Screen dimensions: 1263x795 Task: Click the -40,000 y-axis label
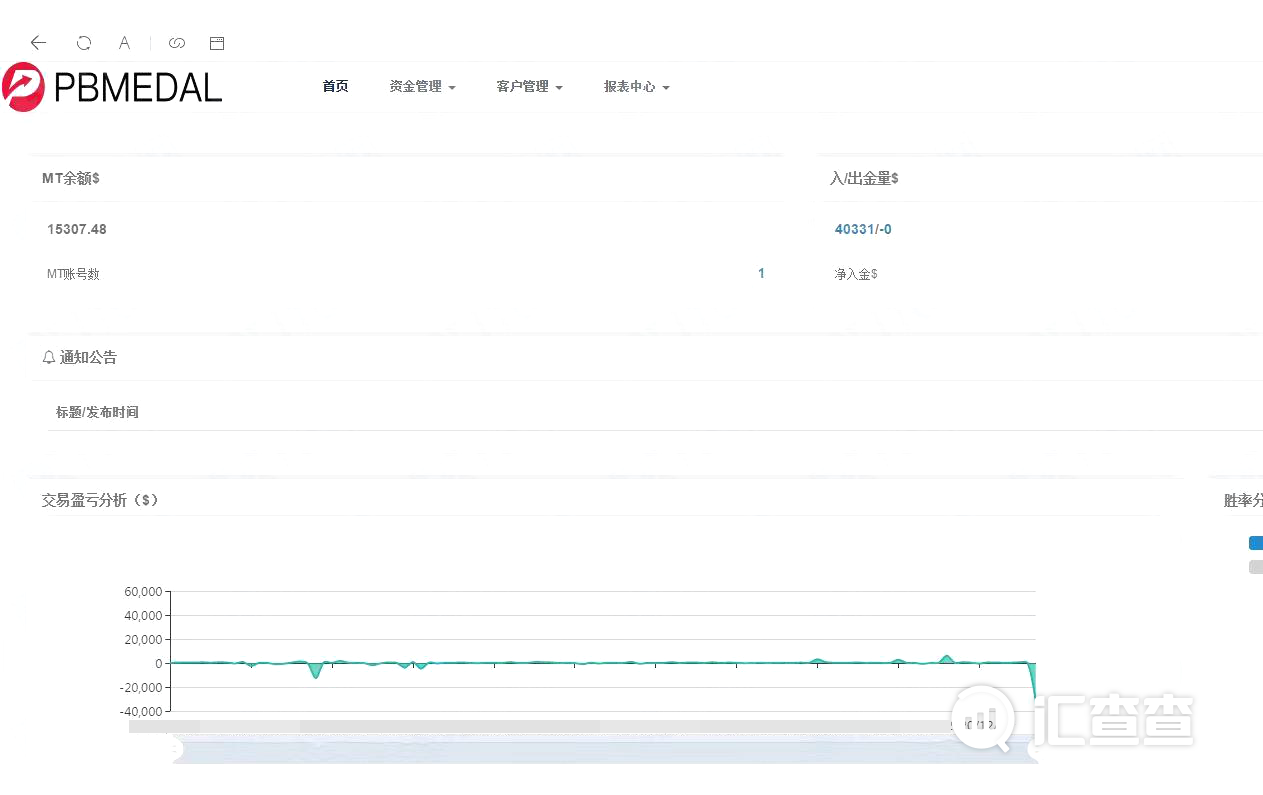[x=141, y=711]
